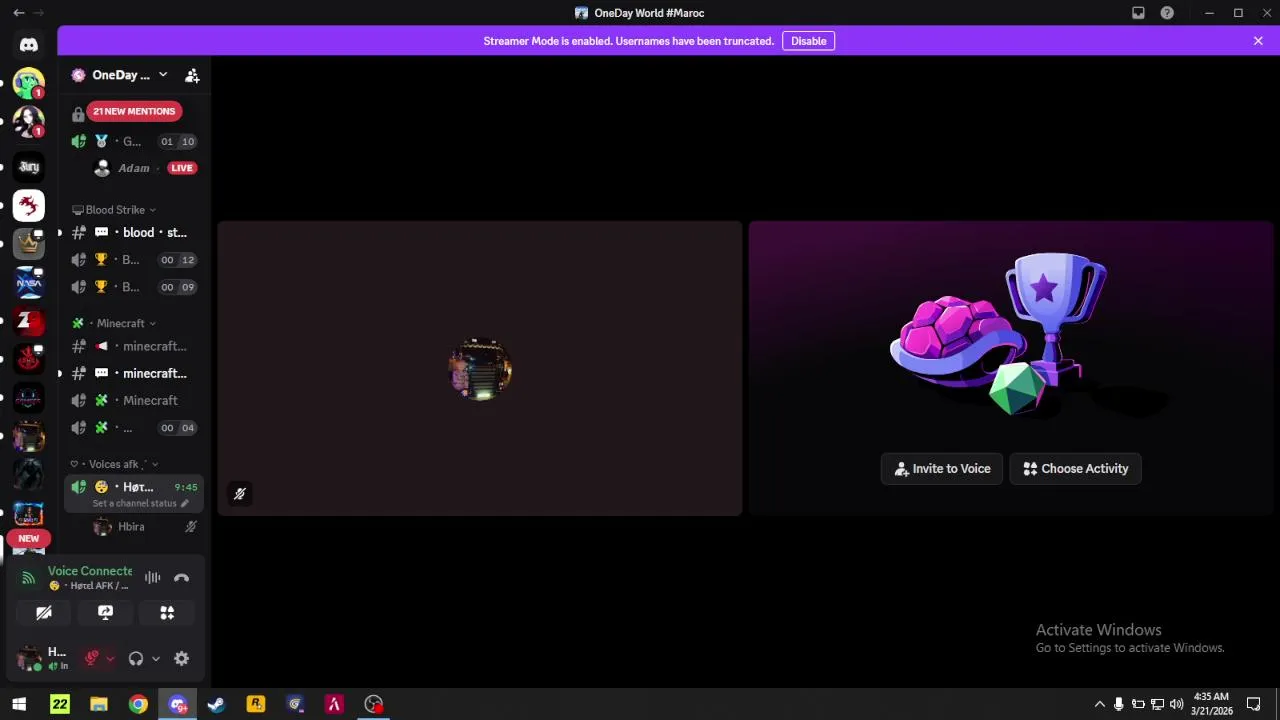Viewport: 1280px width, 720px height.
Task: Unmute microphone in user panel
Action: pos(91,658)
